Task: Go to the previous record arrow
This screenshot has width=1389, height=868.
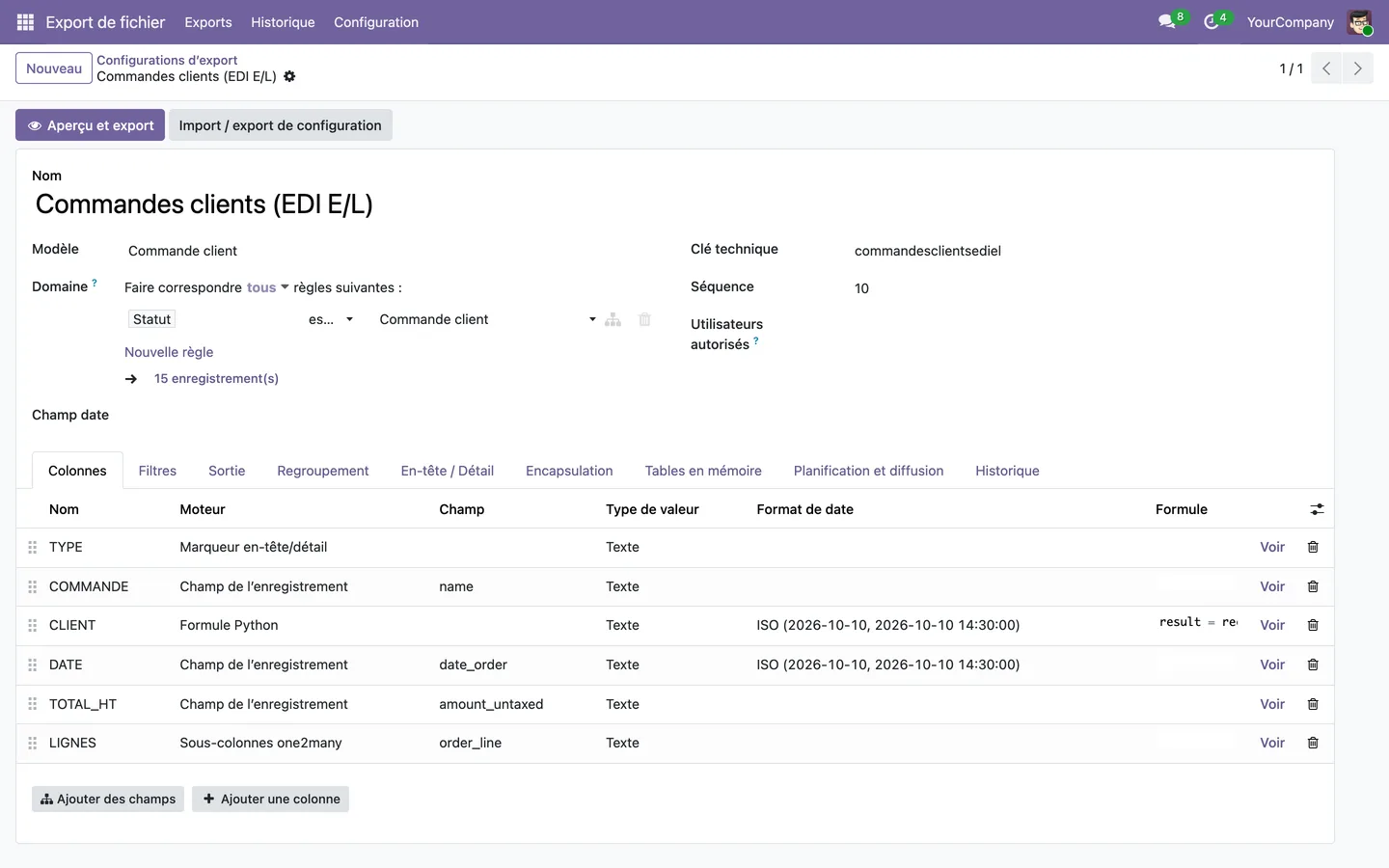Action: pyautogui.click(x=1326, y=68)
